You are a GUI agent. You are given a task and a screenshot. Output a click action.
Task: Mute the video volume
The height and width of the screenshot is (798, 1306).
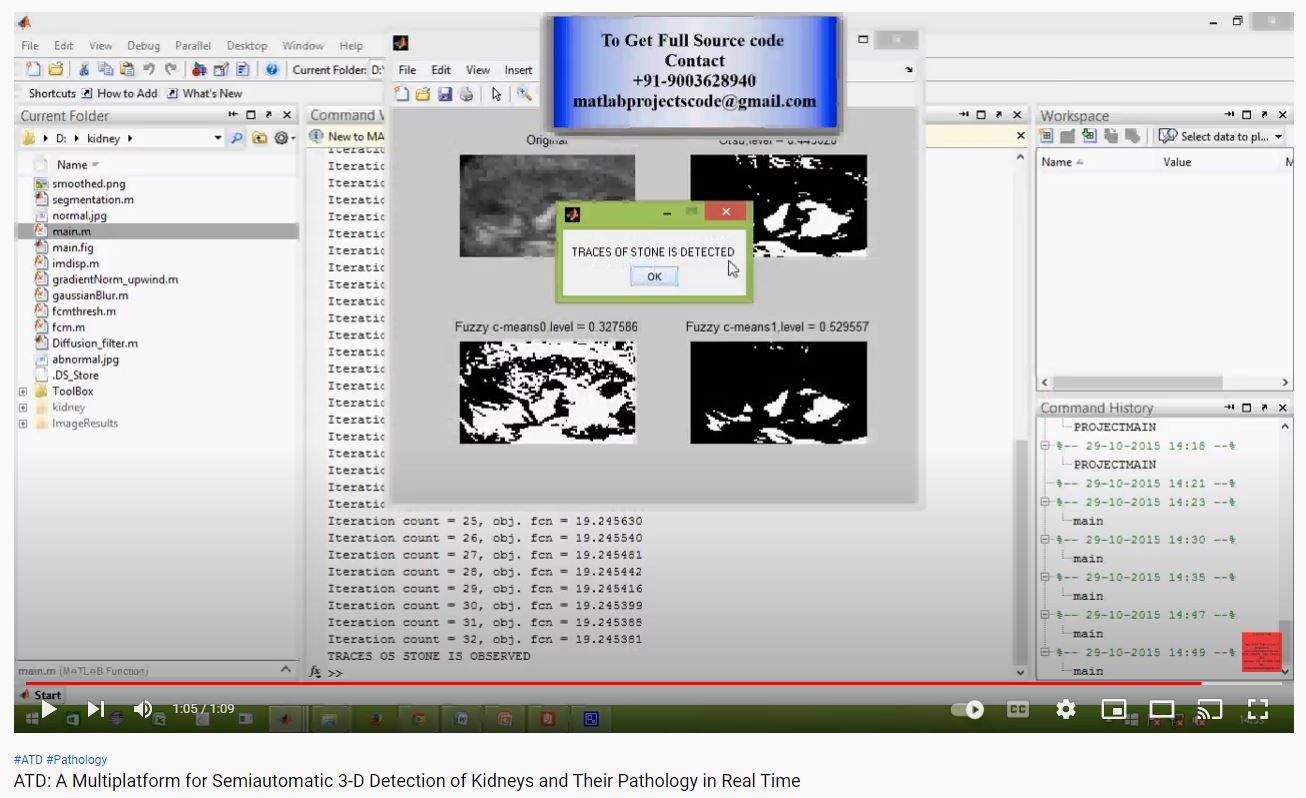143,709
